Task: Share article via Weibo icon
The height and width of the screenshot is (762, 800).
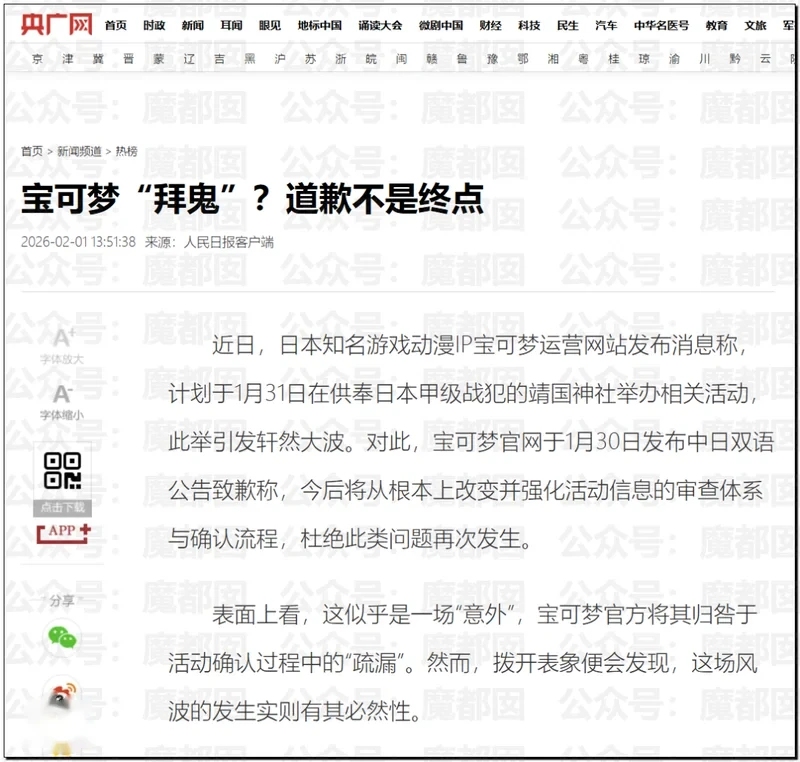Action: point(62,695)
